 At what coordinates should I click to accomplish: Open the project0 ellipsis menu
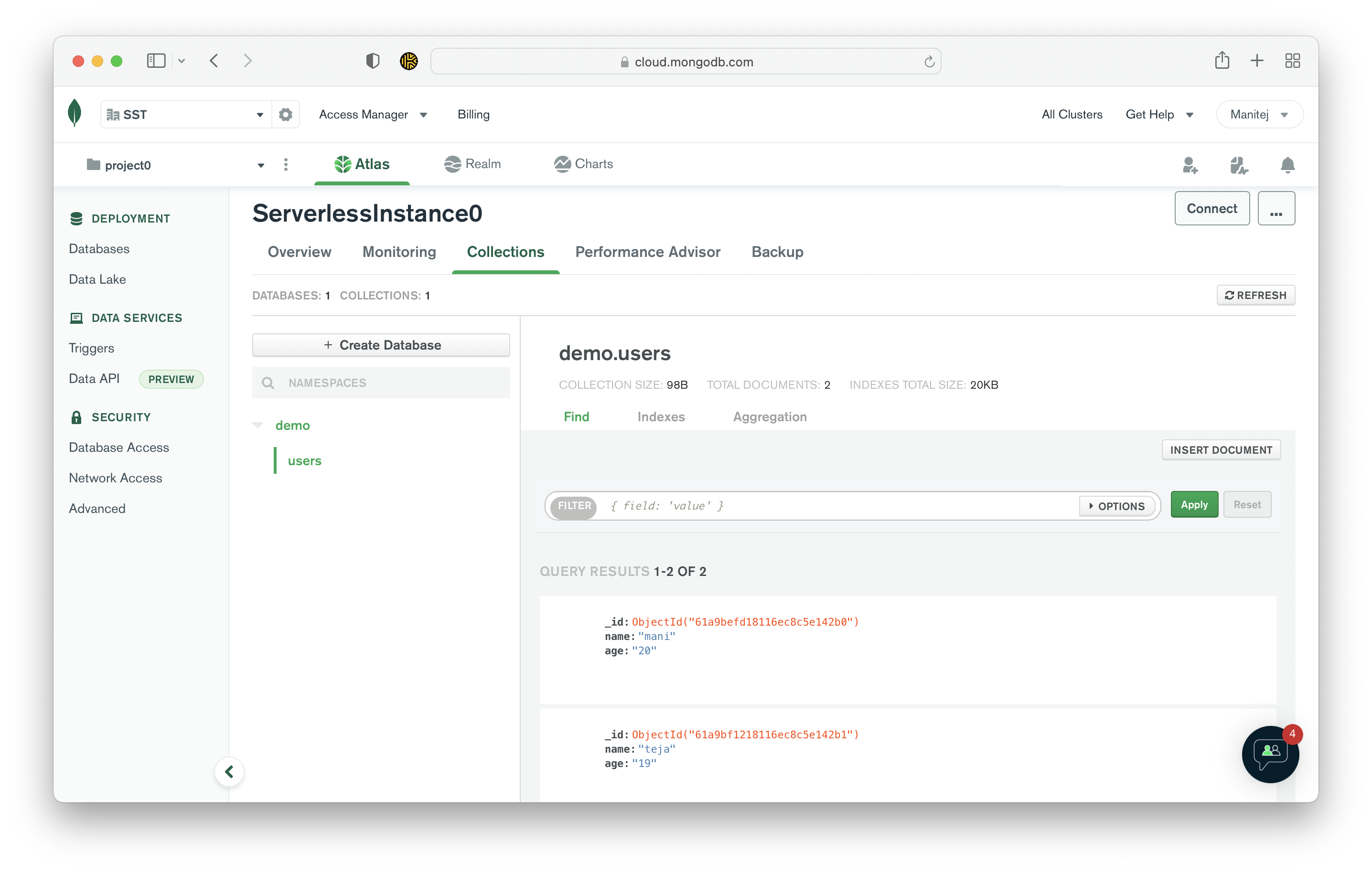tap(286, 165)
